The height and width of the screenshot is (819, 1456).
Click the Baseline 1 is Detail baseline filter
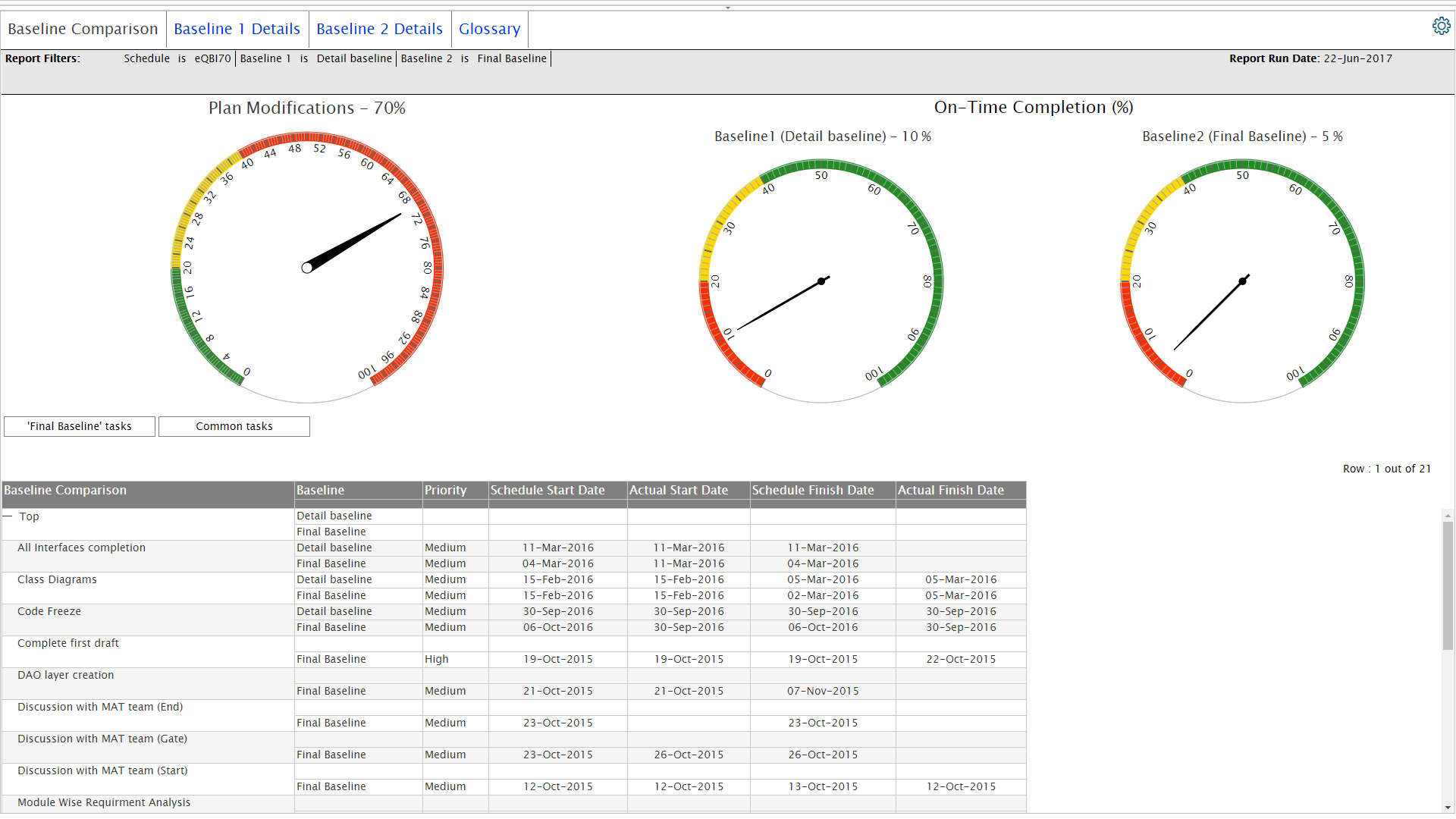tap(316, 58)
